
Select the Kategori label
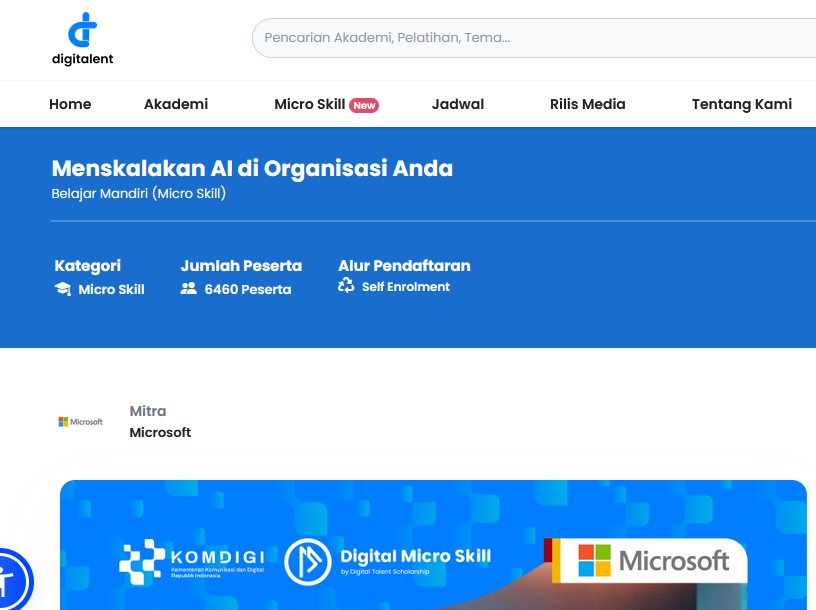coord(87,266)
